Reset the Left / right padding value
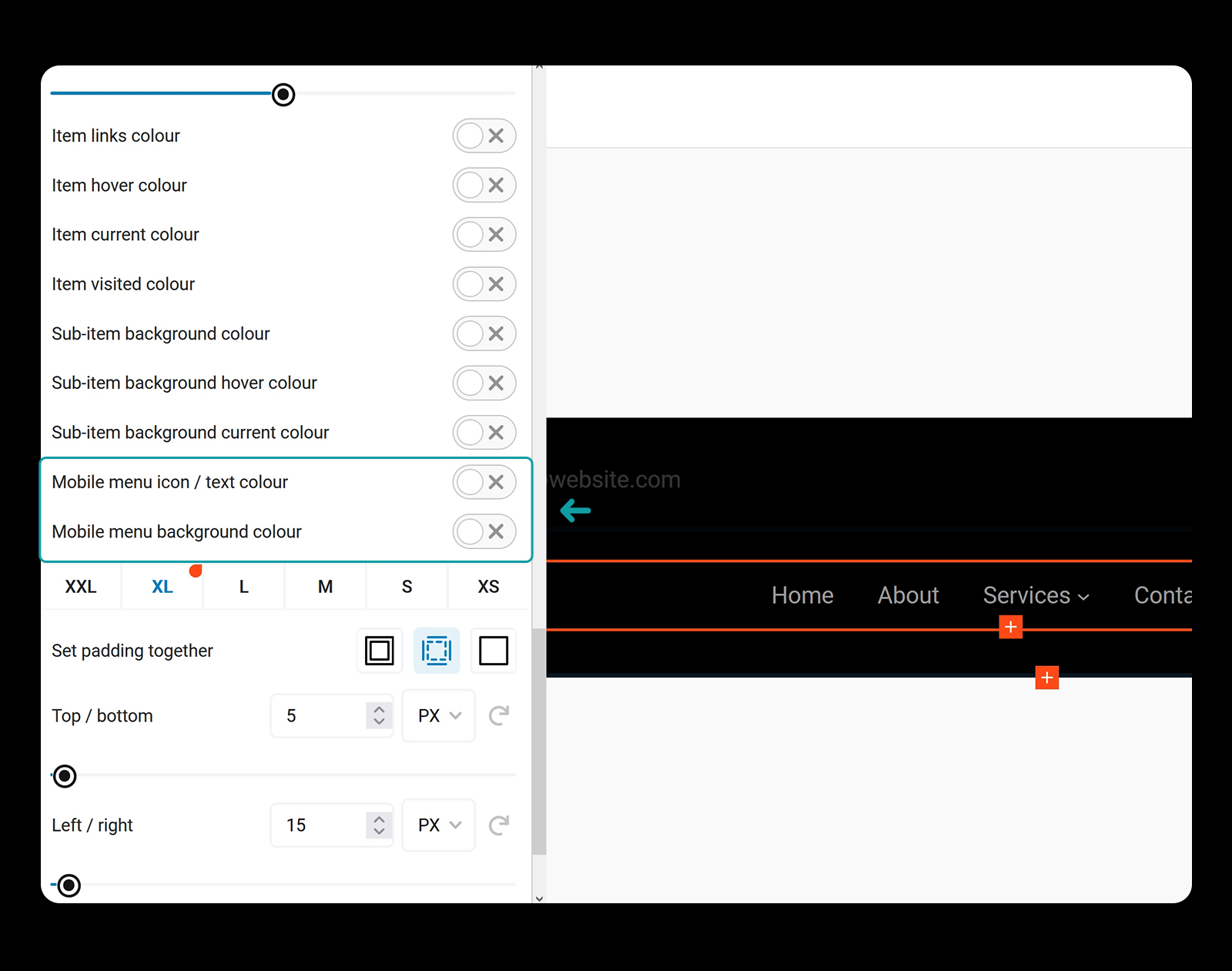 click(x=499, y=825)
